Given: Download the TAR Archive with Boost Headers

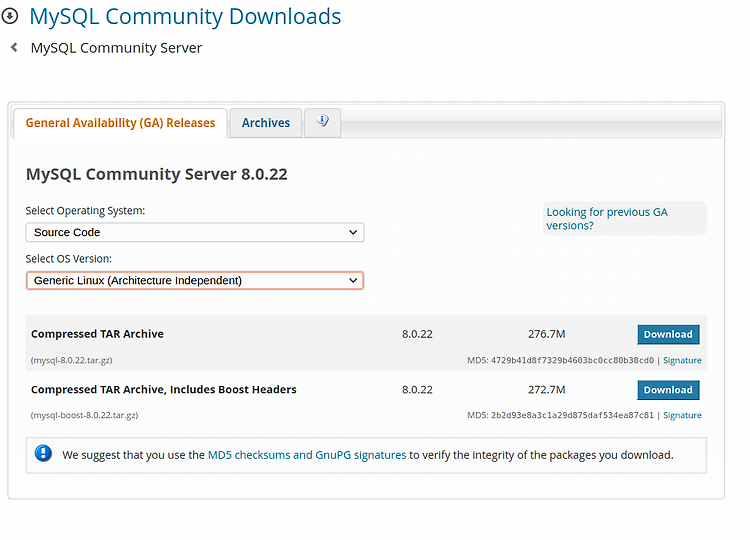Looking at the screenshot, I should pyautogui.click(x=668, y=390).
